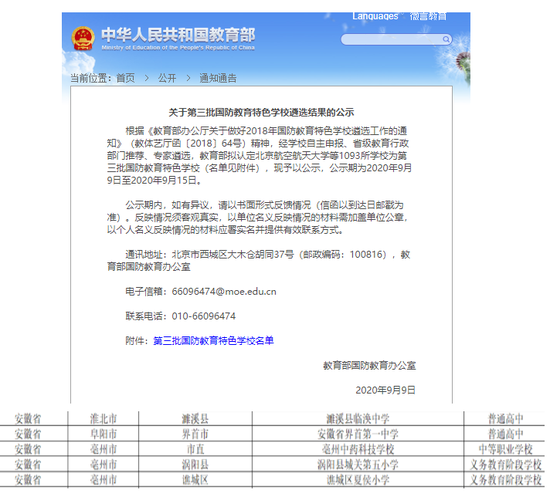
Task: Select the 涡阳县 county cell
Action: click(x=195, y=465)
